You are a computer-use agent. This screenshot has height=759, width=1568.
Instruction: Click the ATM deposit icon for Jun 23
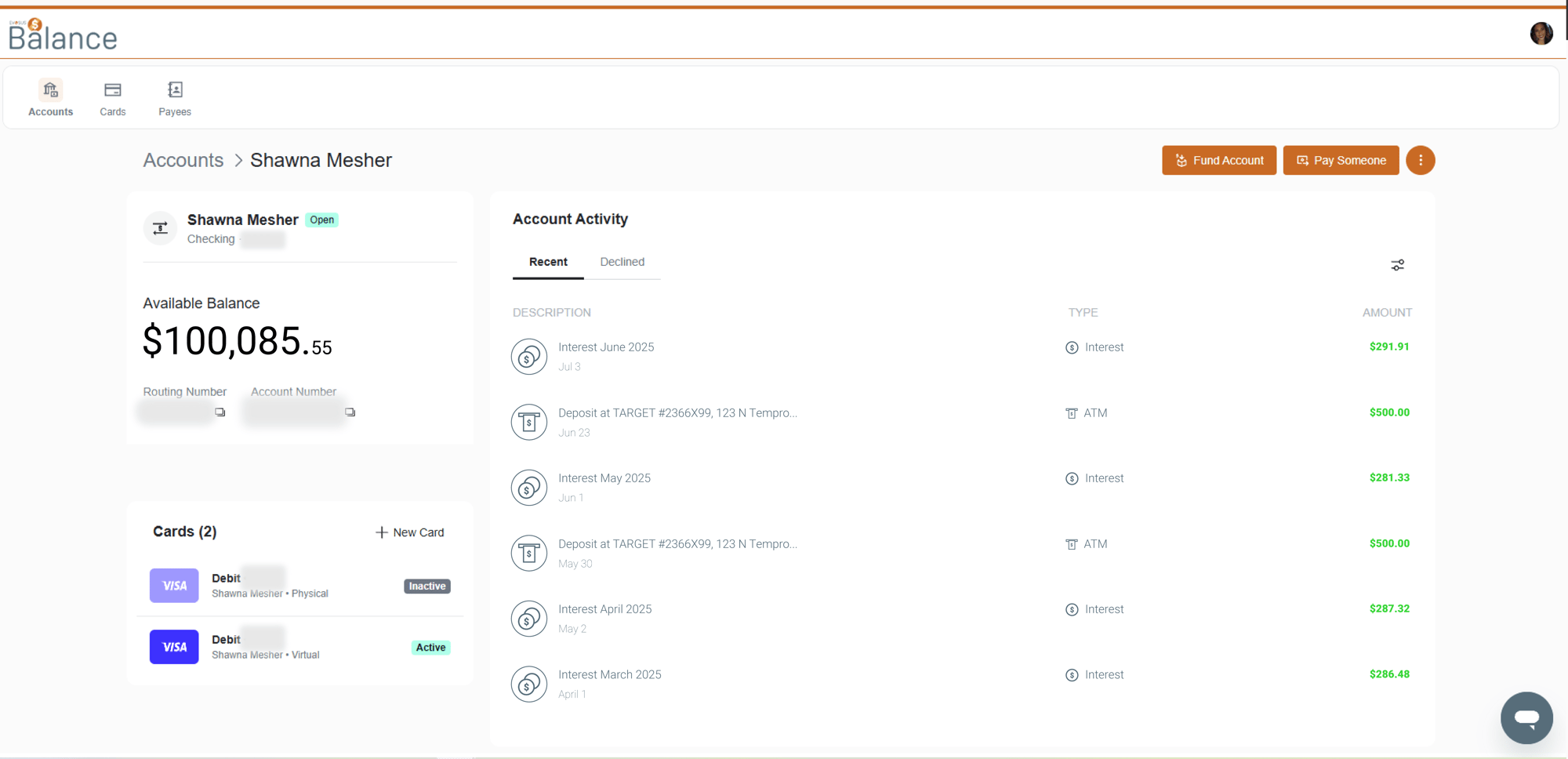click(x=529, y=422)
